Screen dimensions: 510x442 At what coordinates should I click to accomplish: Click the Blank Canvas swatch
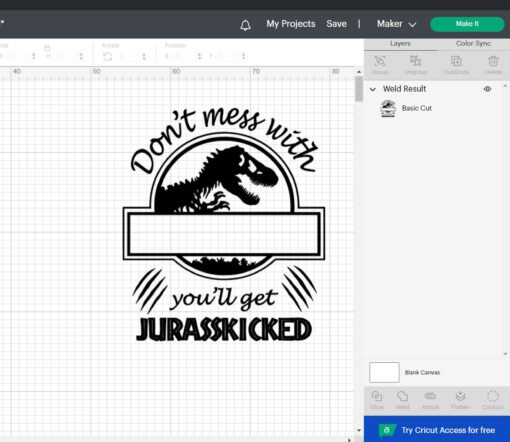[x=384, y=372]
